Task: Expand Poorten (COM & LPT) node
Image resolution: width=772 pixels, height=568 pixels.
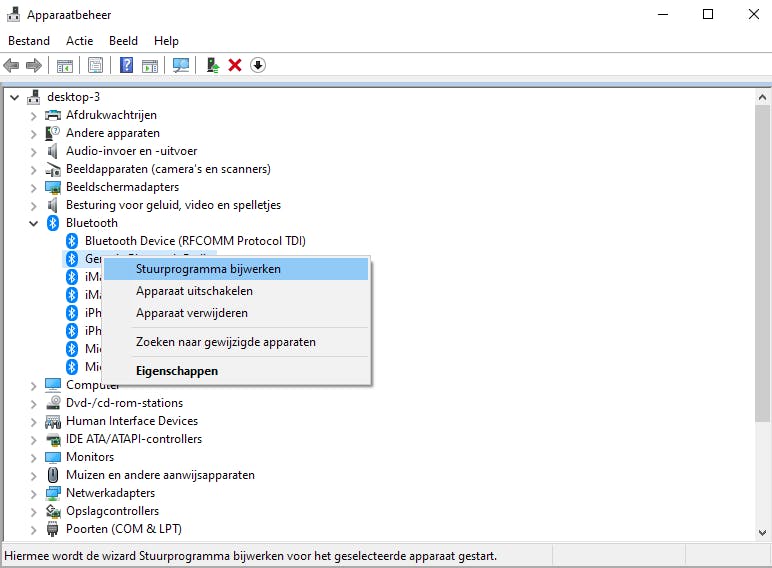Action: (33, 530)
